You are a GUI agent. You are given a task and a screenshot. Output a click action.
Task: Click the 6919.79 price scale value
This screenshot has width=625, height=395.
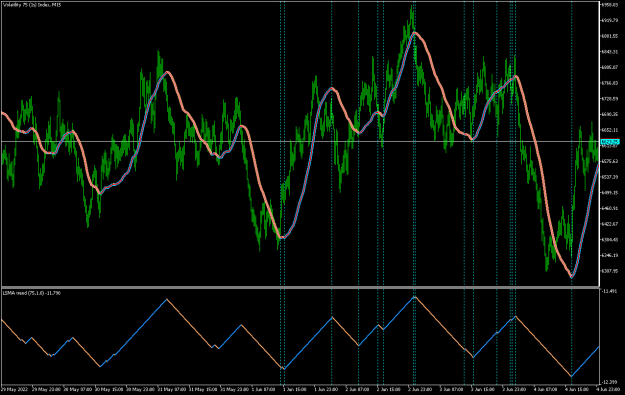coord(609,20)
